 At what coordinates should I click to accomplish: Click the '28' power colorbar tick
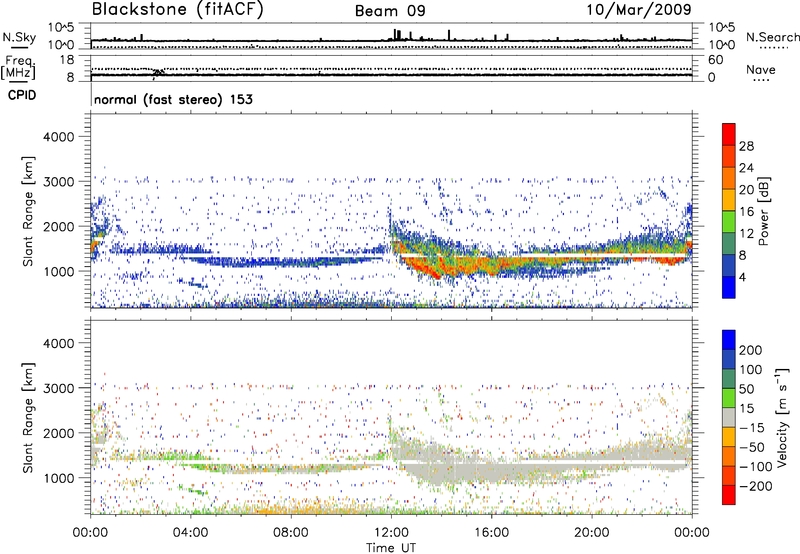click(x=746, y=146)
